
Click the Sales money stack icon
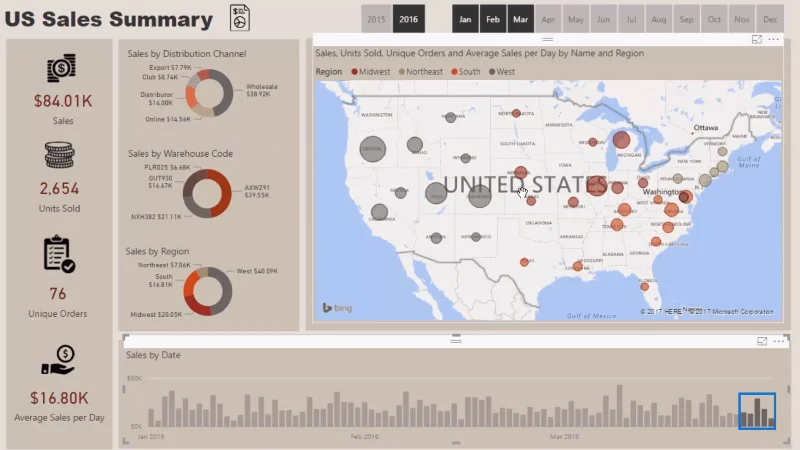pos(61,68)
